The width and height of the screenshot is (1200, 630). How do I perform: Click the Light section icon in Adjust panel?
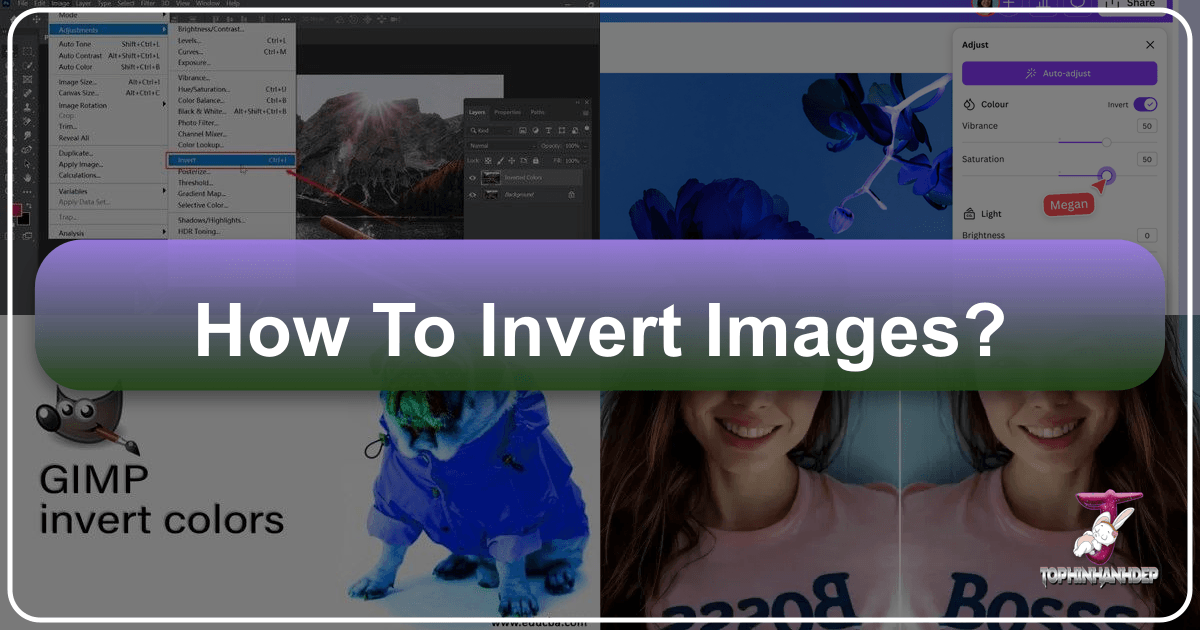click(x=968, y=213)
